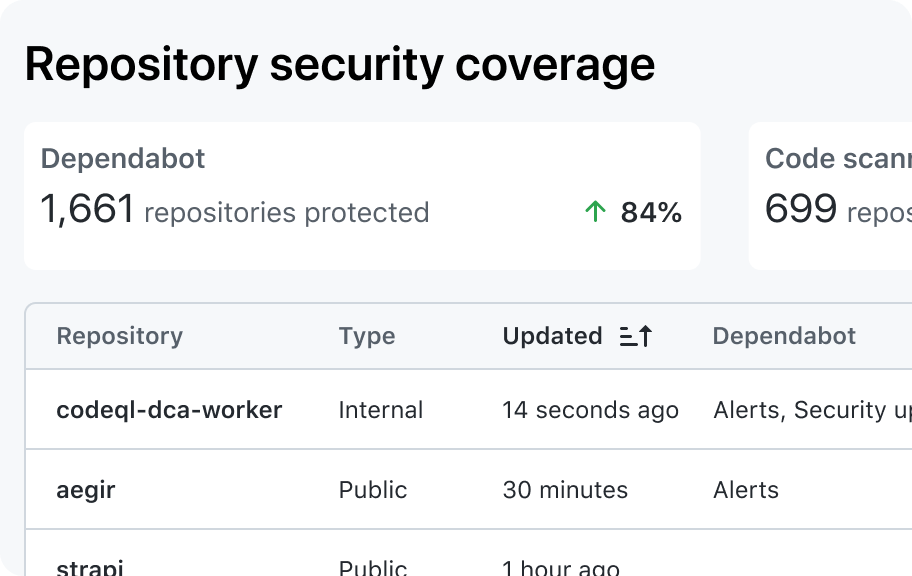Open the aegir repository link
This screenshot has height=576, width=912.
click(x=86, y=490)
